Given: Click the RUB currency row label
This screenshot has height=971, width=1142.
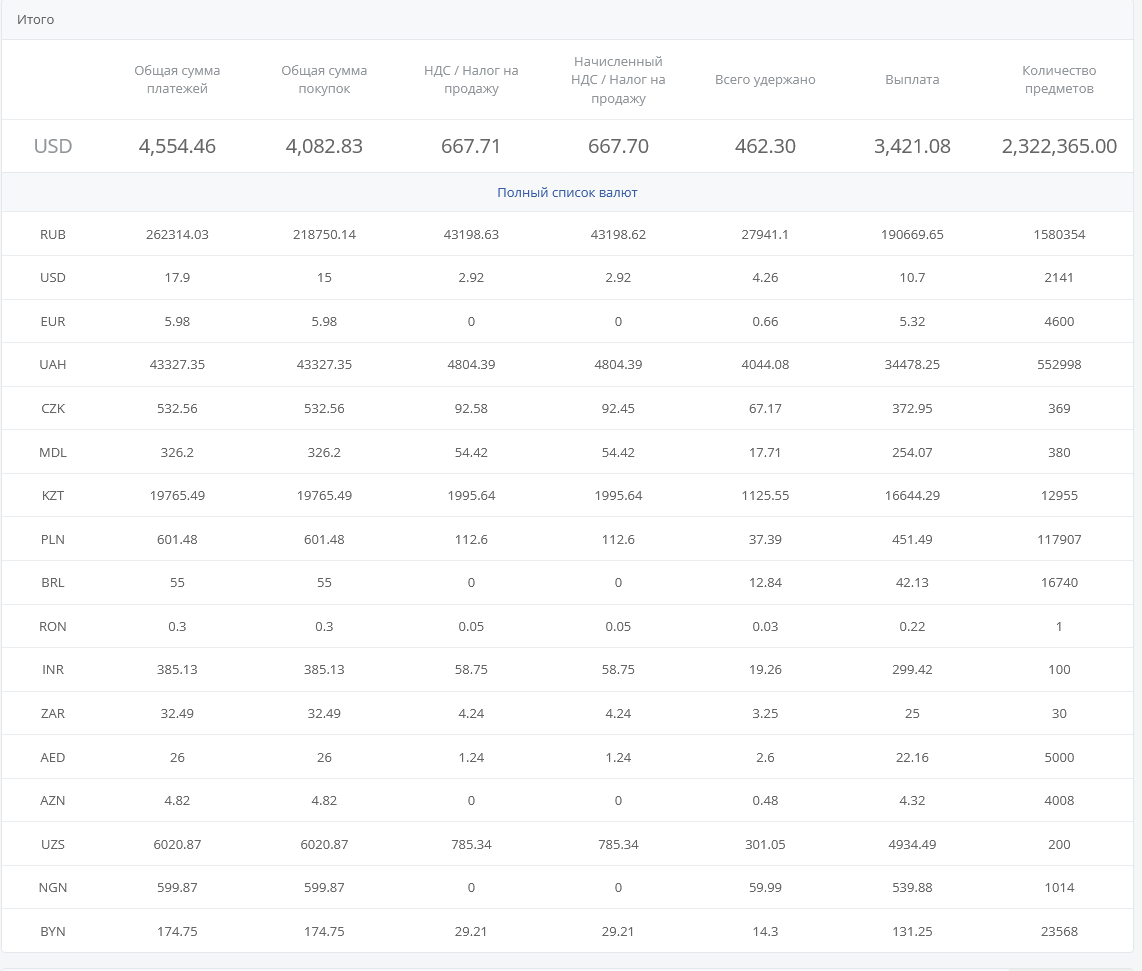Looking at the screenshot, I should point(53,235).
